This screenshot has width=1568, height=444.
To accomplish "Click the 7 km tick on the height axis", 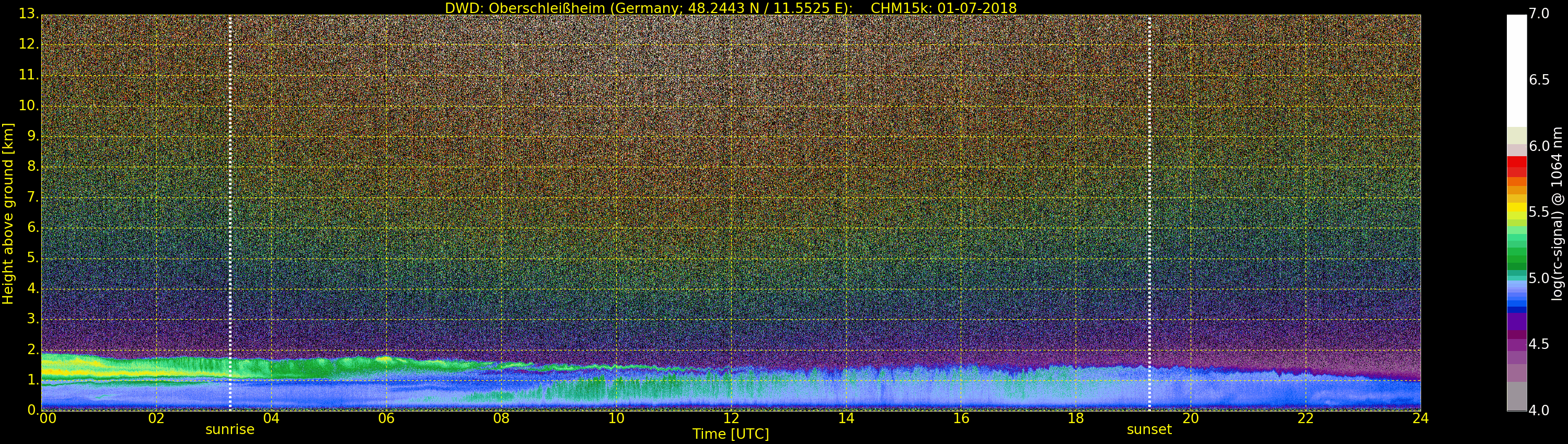I will coord(32,197).
